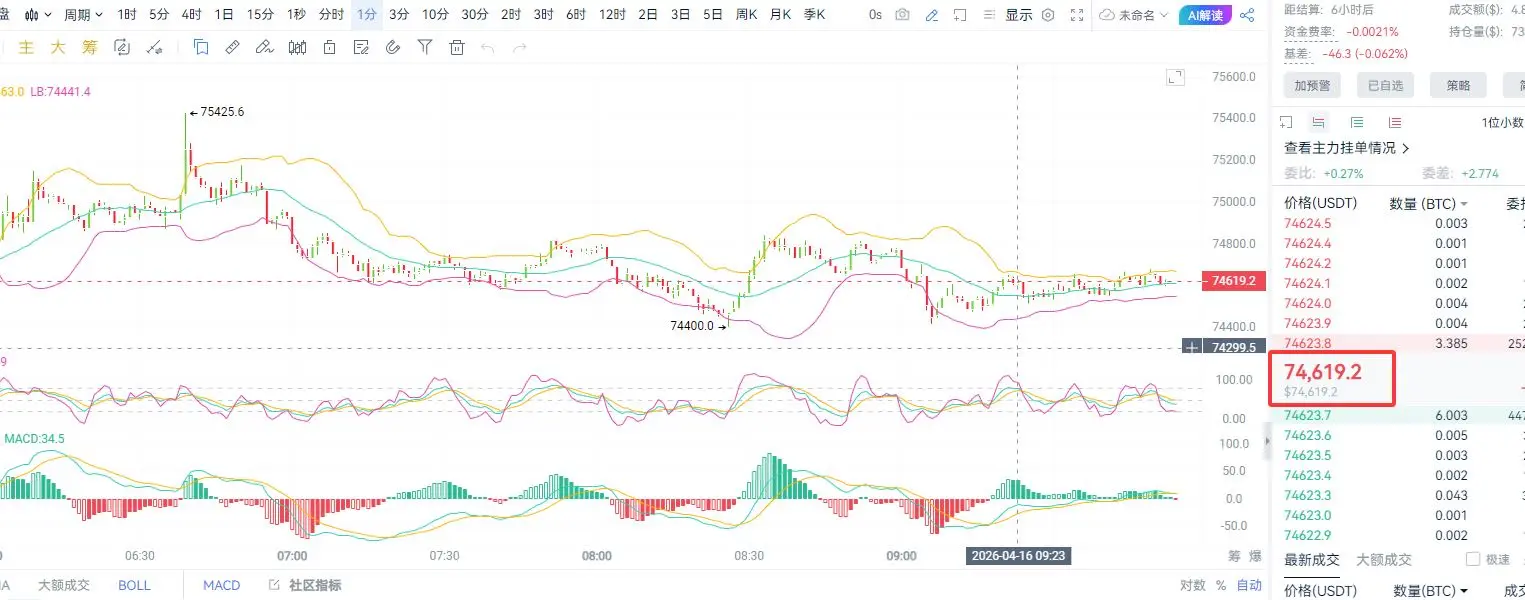Click the blue layers/copy drawing icon
This screenshot has width=1525, height=600.
201,47
